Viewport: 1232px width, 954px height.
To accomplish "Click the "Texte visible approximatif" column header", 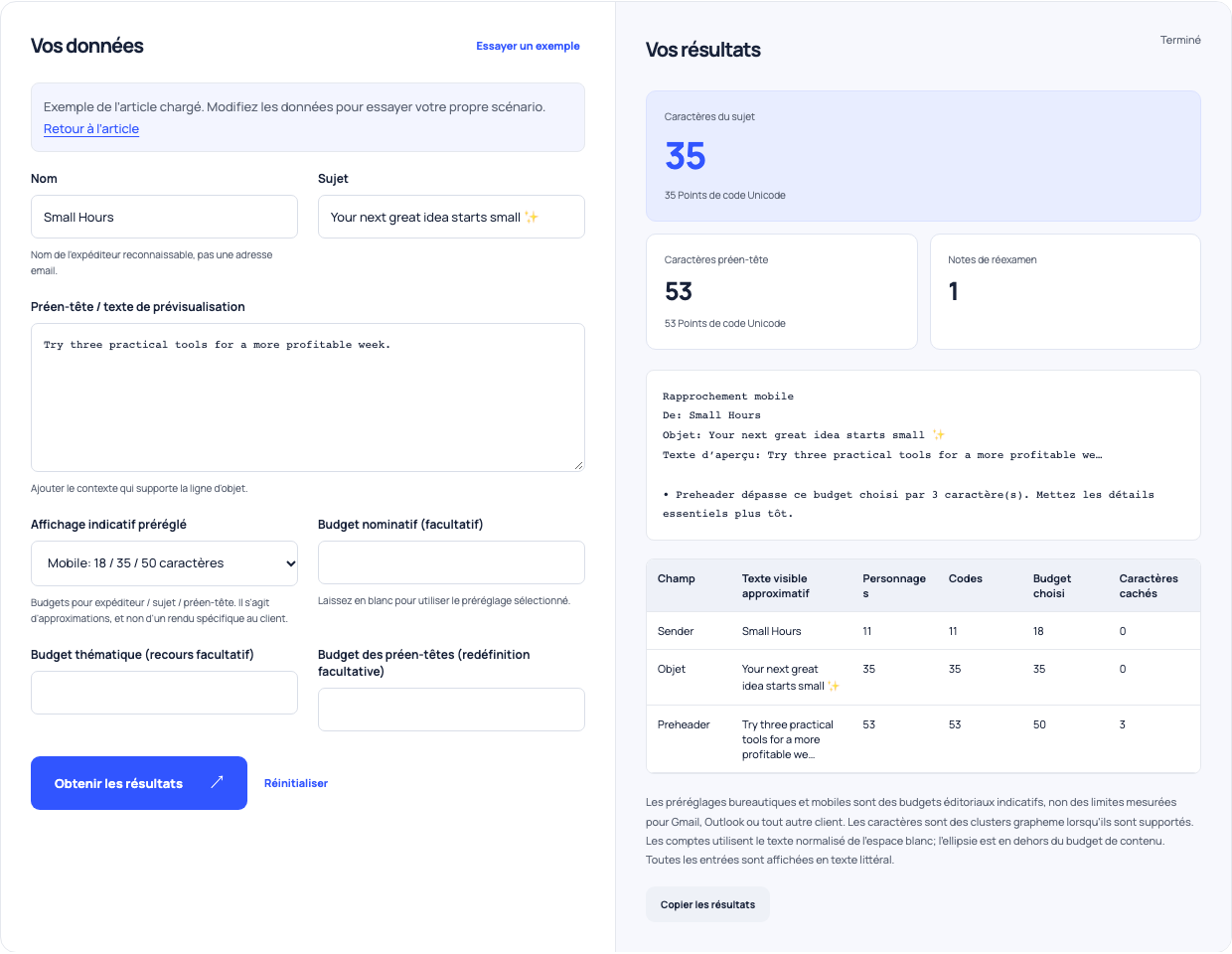I will (775, 586).
